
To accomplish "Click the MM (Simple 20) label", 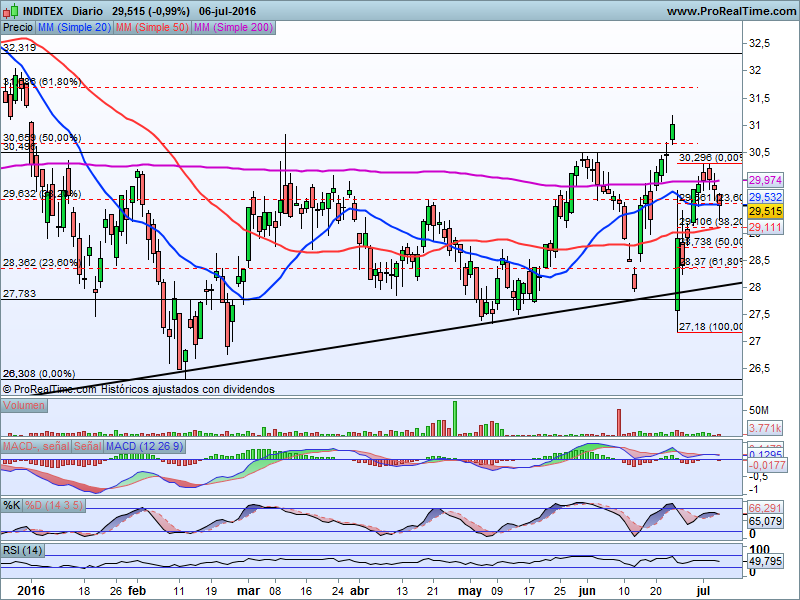I will [x=74, y=27].
